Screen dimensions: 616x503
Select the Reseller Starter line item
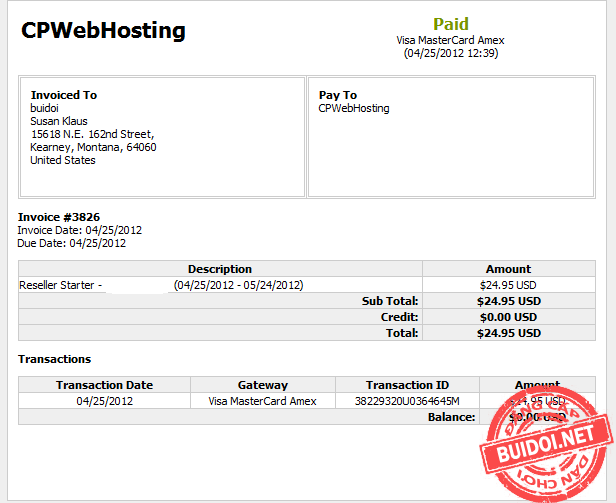pos(61,285)
